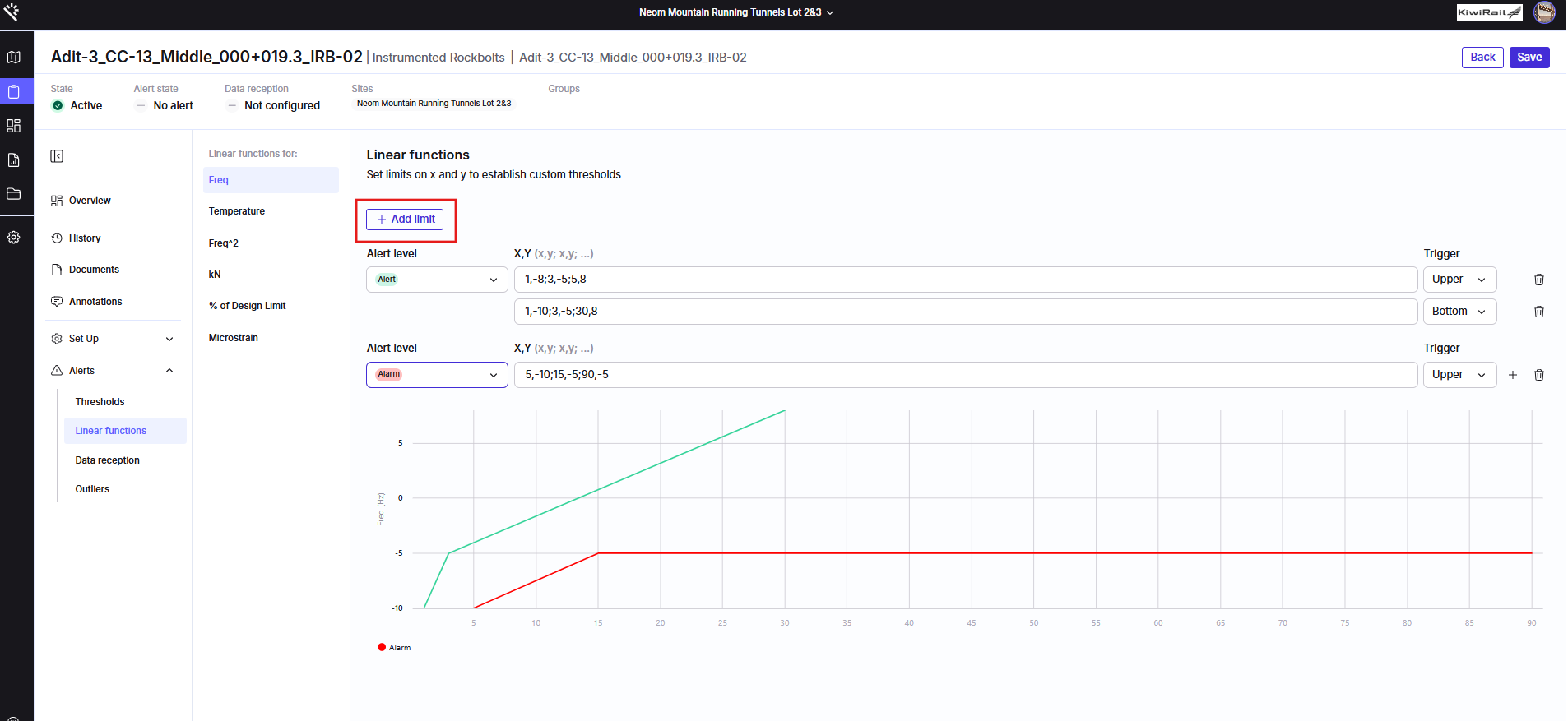Screen dimensions: 1568x721
Task: Delete the first Alert limit row
Action: click(1539, 280)
